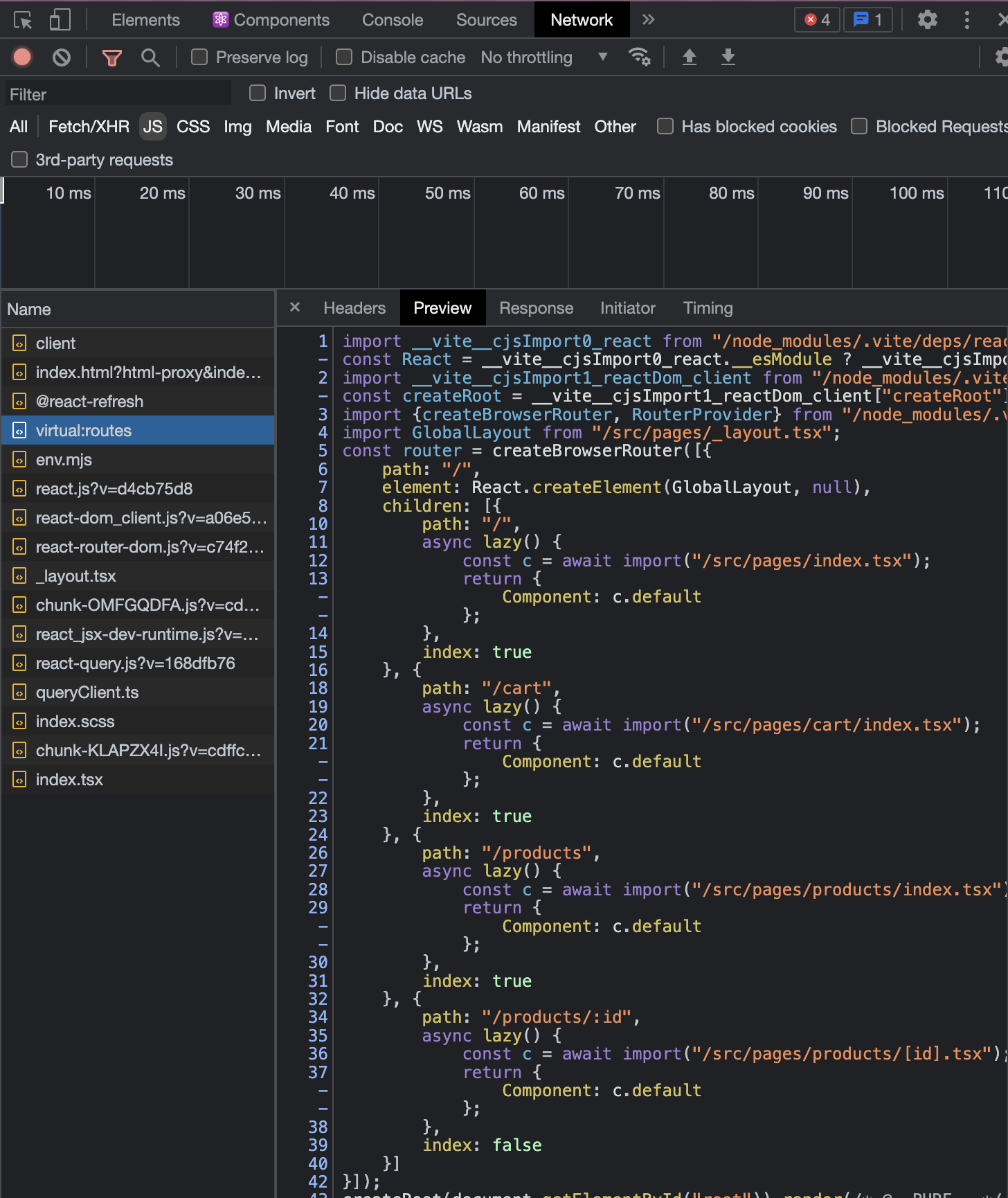Viewport: 1008px width, 1198px height.
Task: Export HAR file download arrow
Action: pos(728,57)
